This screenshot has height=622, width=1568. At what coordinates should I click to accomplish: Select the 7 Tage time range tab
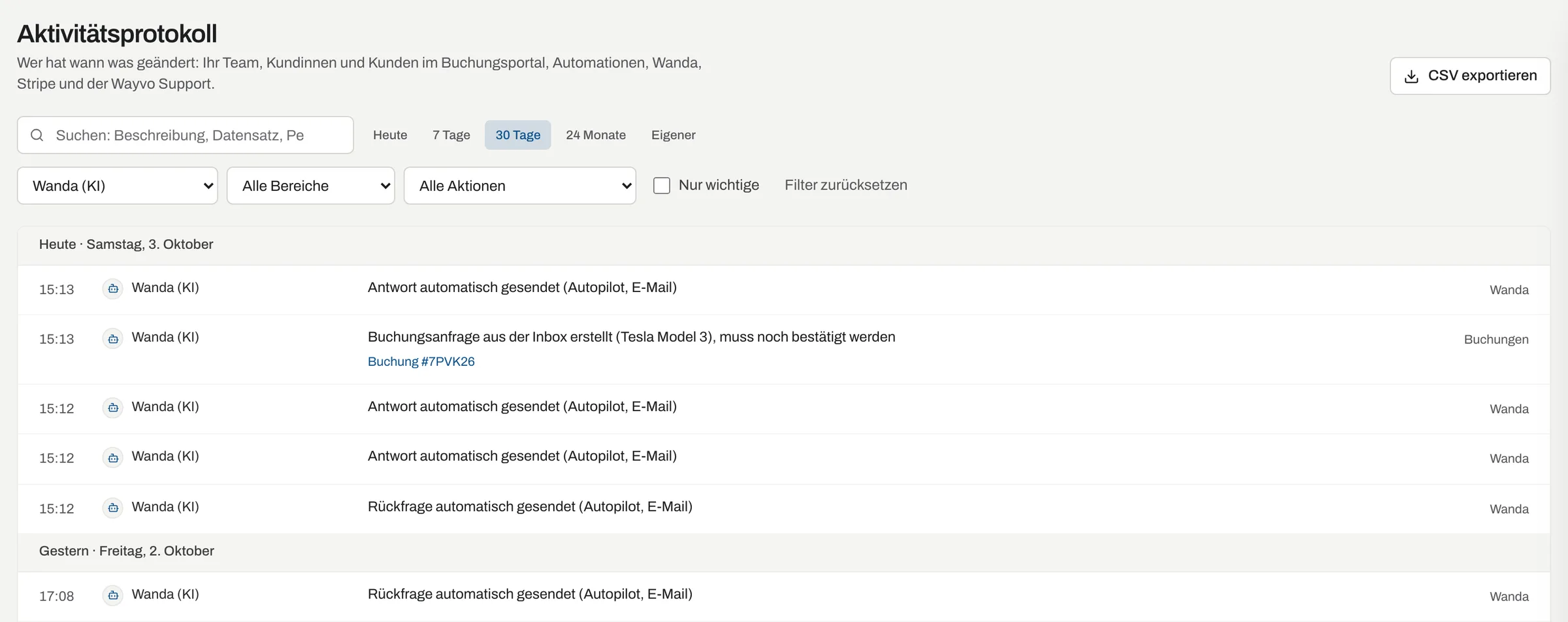(x=451, y=135)
